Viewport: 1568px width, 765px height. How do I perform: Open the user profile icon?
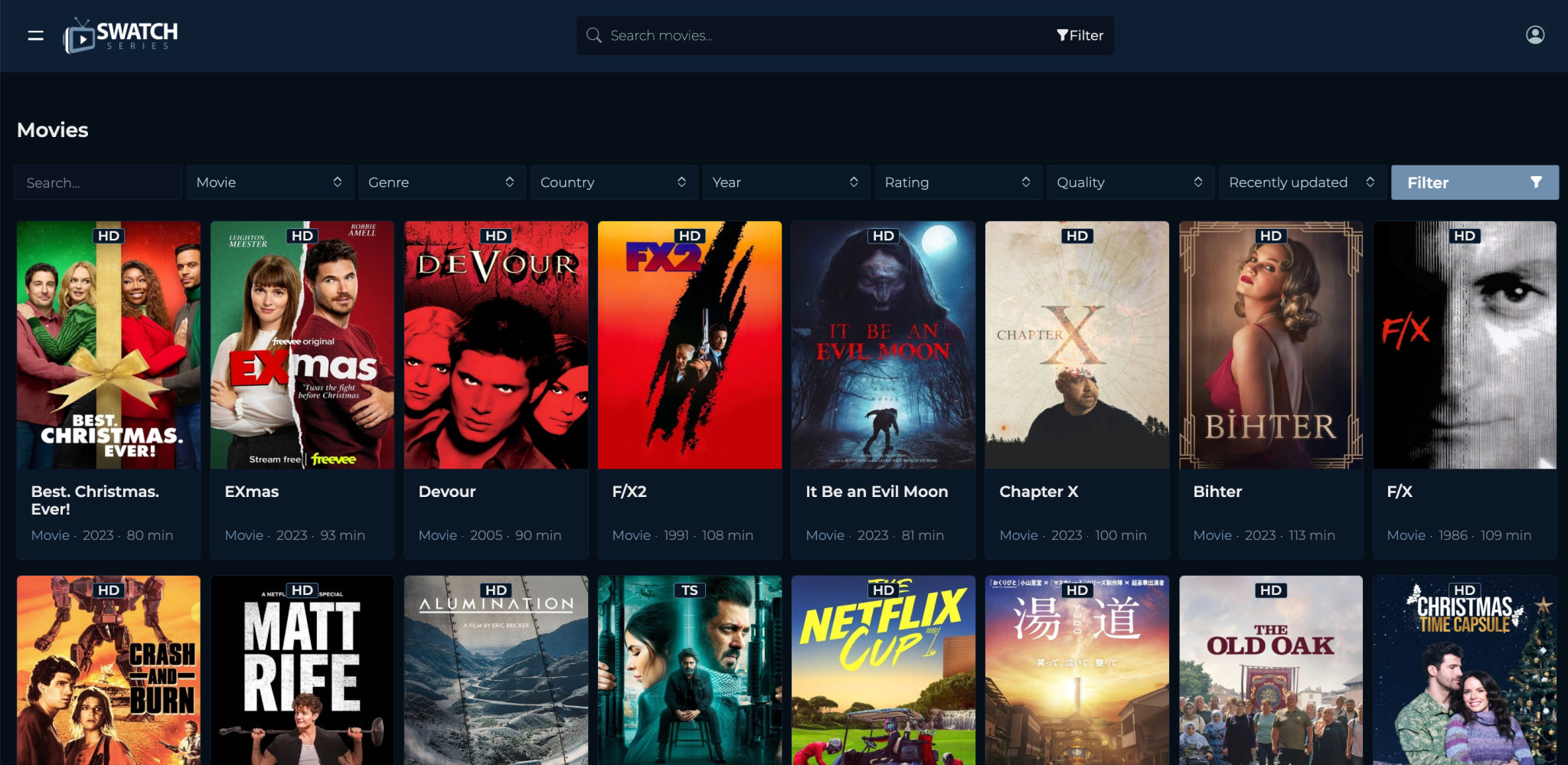[x=1535, y=35]
